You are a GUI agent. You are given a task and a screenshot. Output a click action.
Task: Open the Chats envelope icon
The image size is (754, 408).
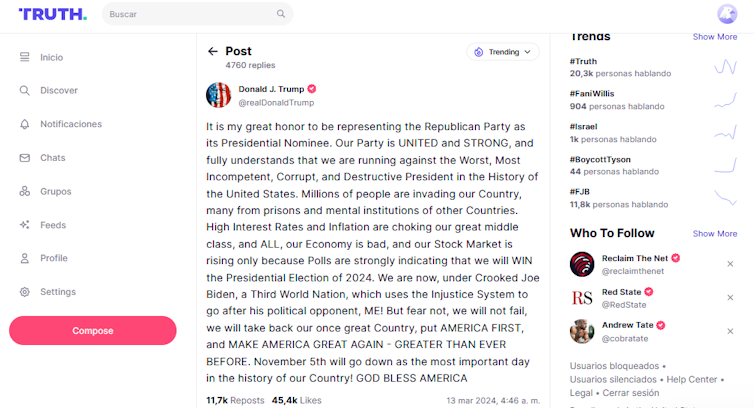[24, 158]
